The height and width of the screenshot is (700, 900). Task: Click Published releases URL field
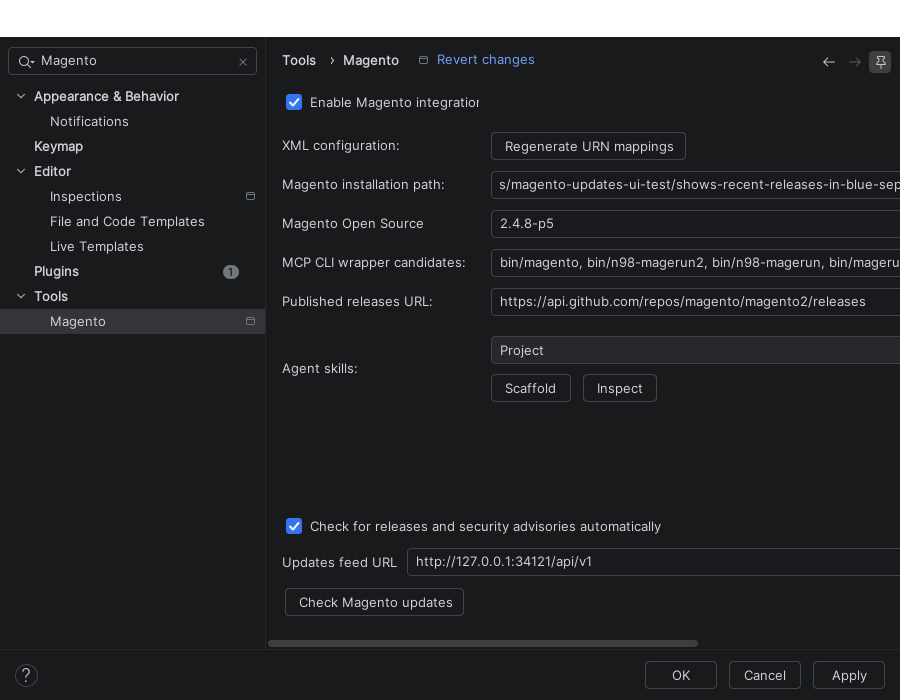[x=695, y=302]
